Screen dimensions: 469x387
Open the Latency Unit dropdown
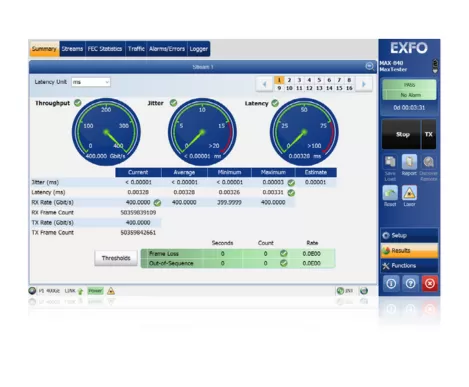[x=91, y=82]
